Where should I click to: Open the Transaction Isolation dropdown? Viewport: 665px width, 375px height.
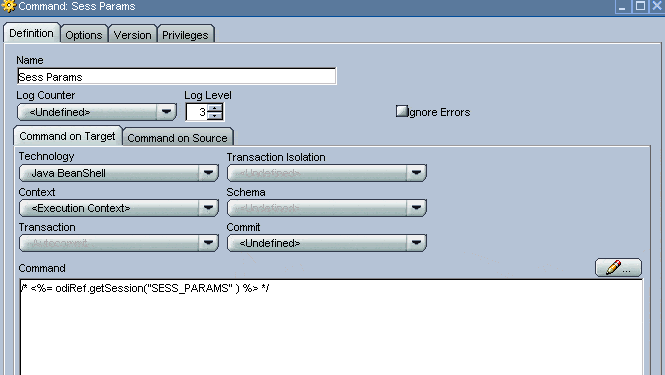click(x=327, y=173)
